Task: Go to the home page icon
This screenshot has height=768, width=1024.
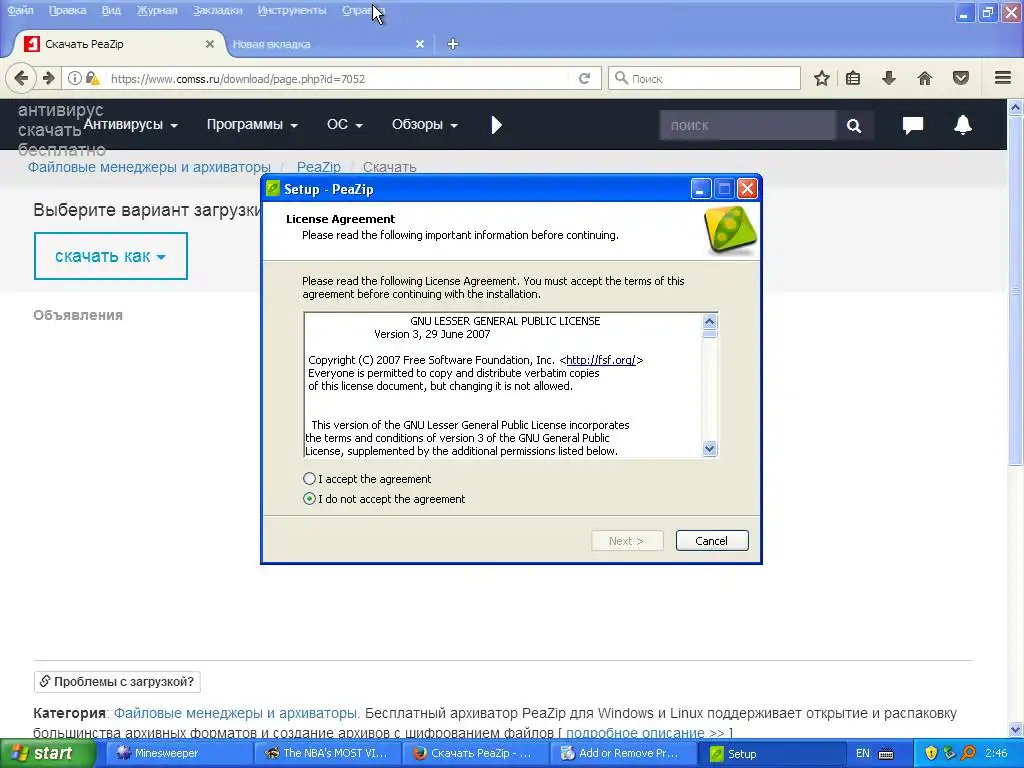Action: click(x=925, y=78)
